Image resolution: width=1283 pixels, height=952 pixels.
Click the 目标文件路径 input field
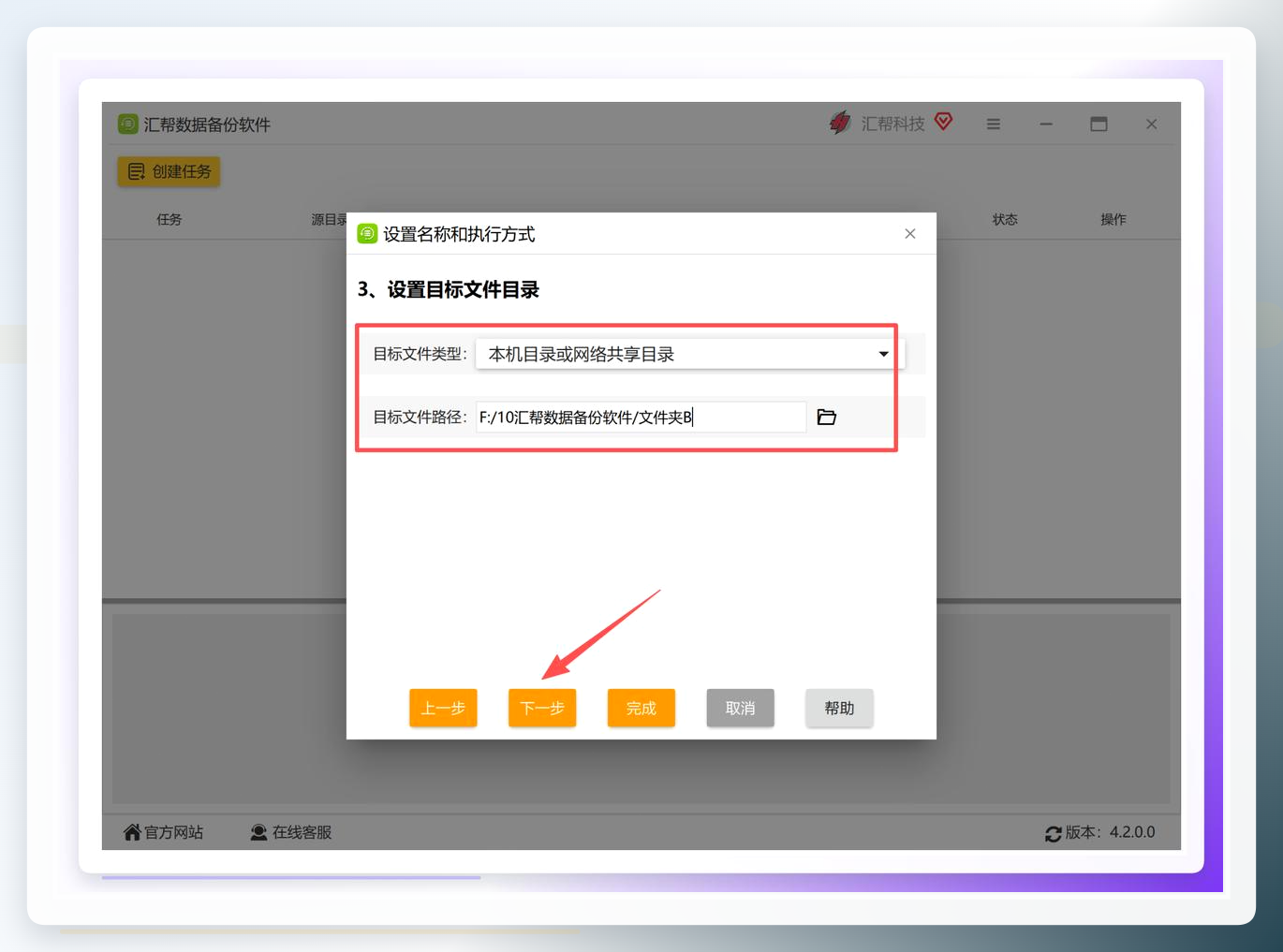point(641,417)
